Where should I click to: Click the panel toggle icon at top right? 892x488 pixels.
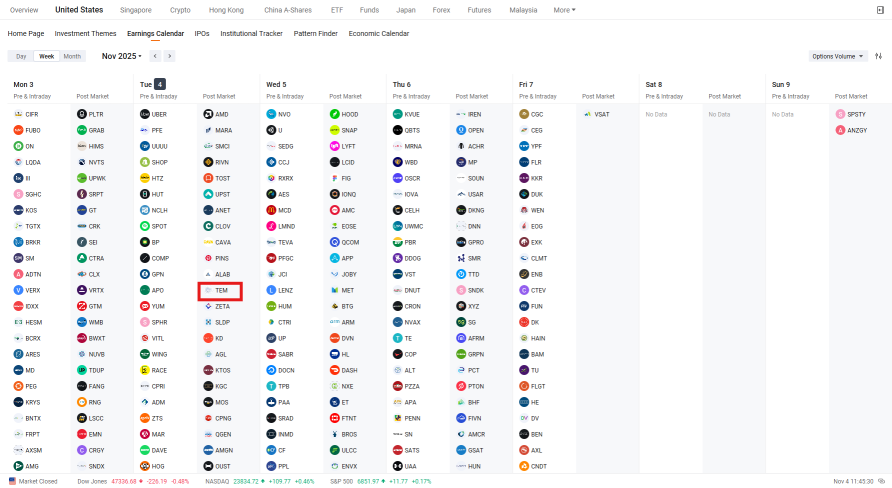[x=879, y=10]
